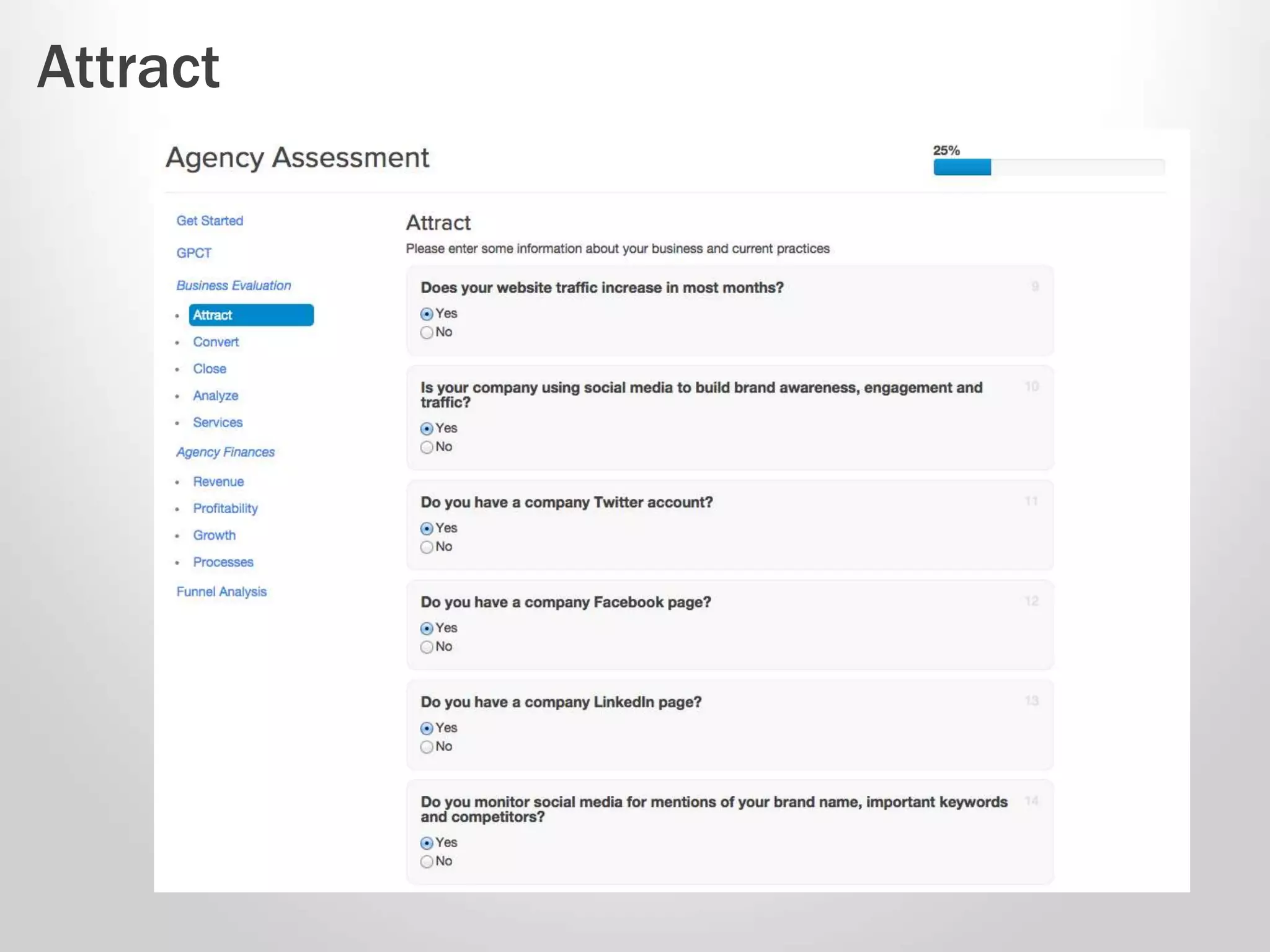The width and height of the screenshot is (1270, 952).
Task: Go to the GPCT section
Action: 193,253
